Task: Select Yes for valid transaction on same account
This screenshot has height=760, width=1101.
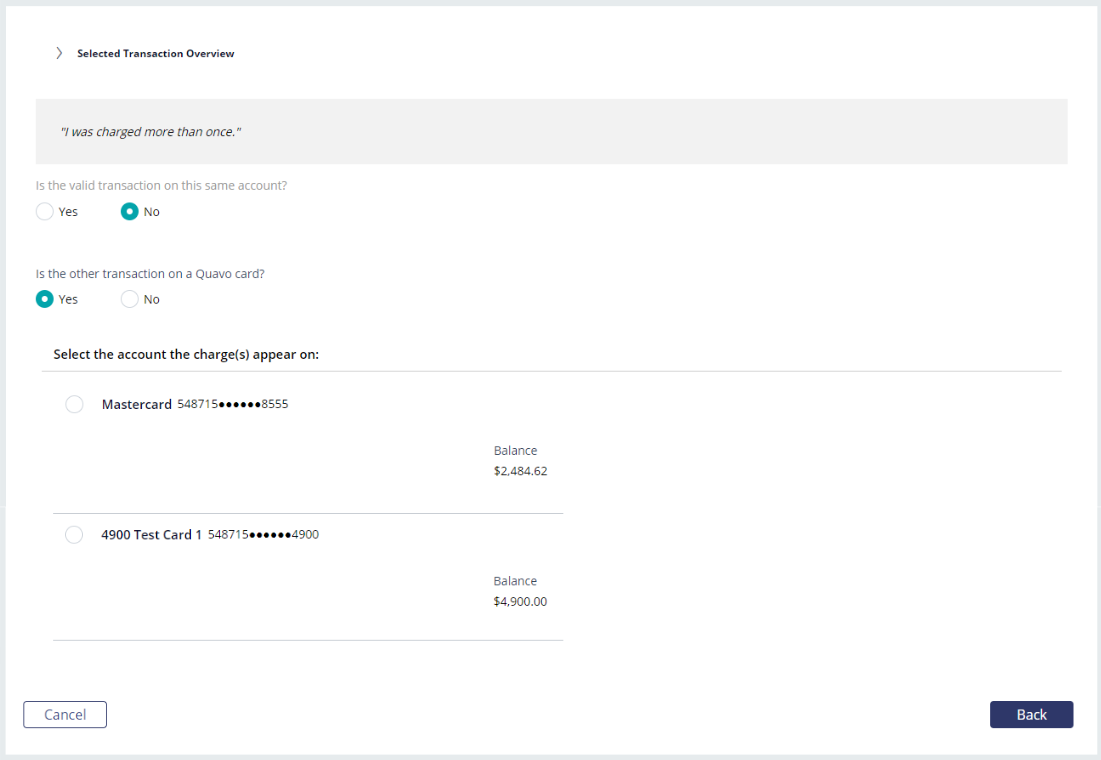Action: coord(44,211)
